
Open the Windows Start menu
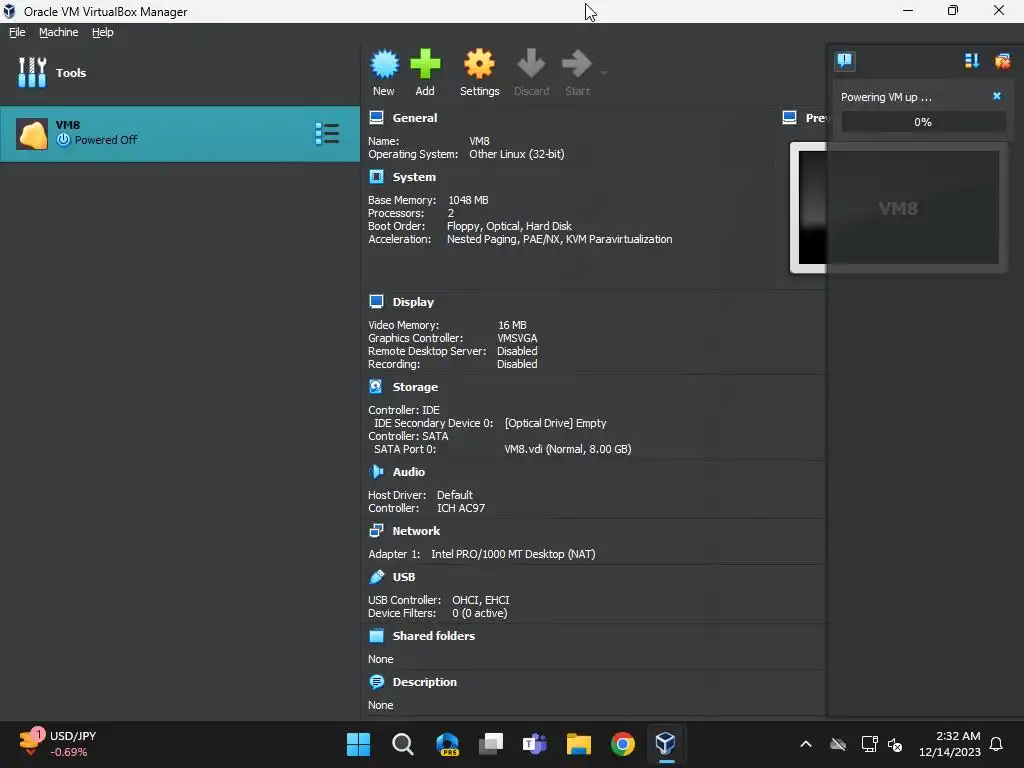(x=358, y=744)
